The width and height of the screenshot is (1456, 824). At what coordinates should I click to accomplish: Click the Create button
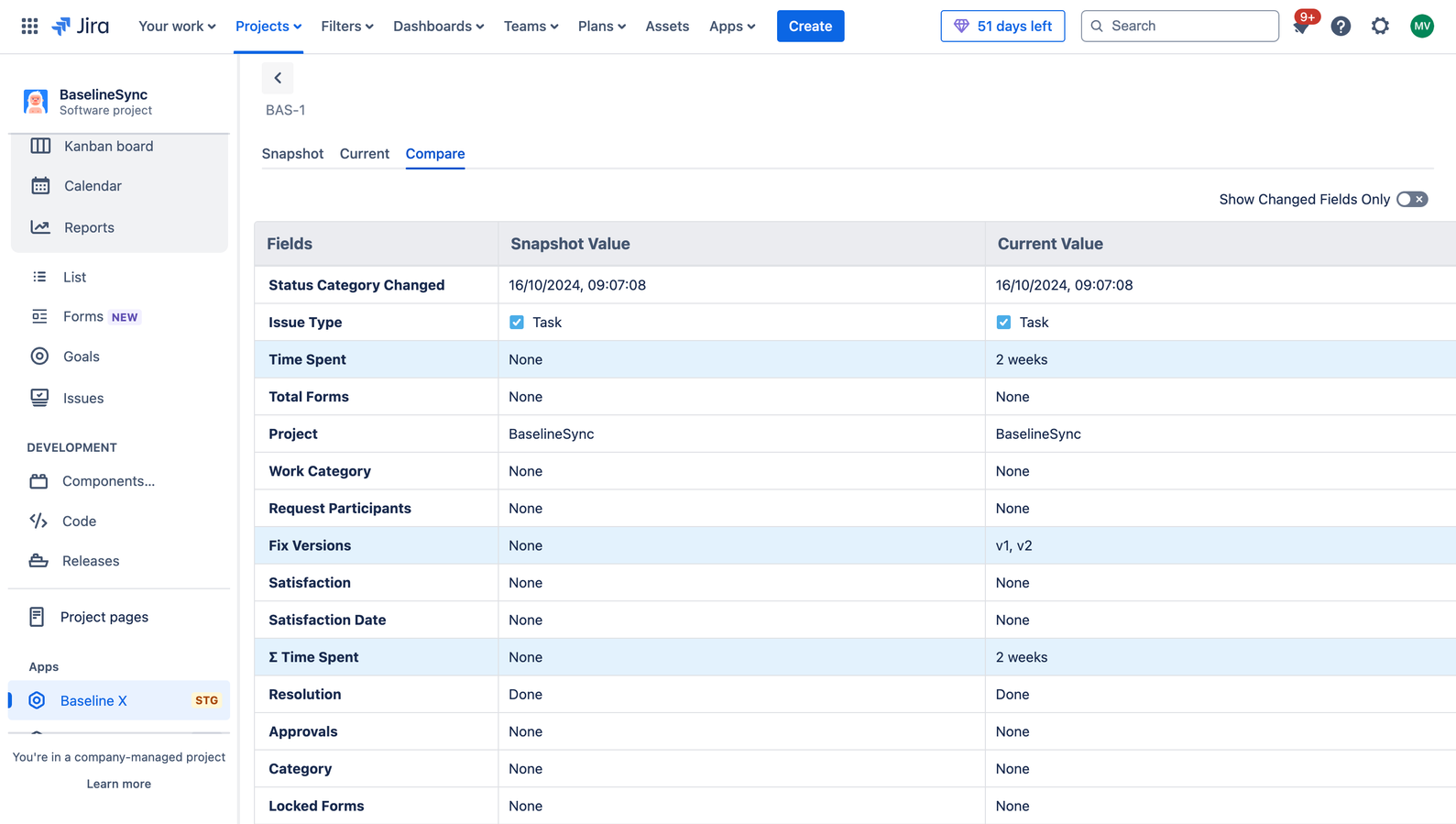coord(810,26)
